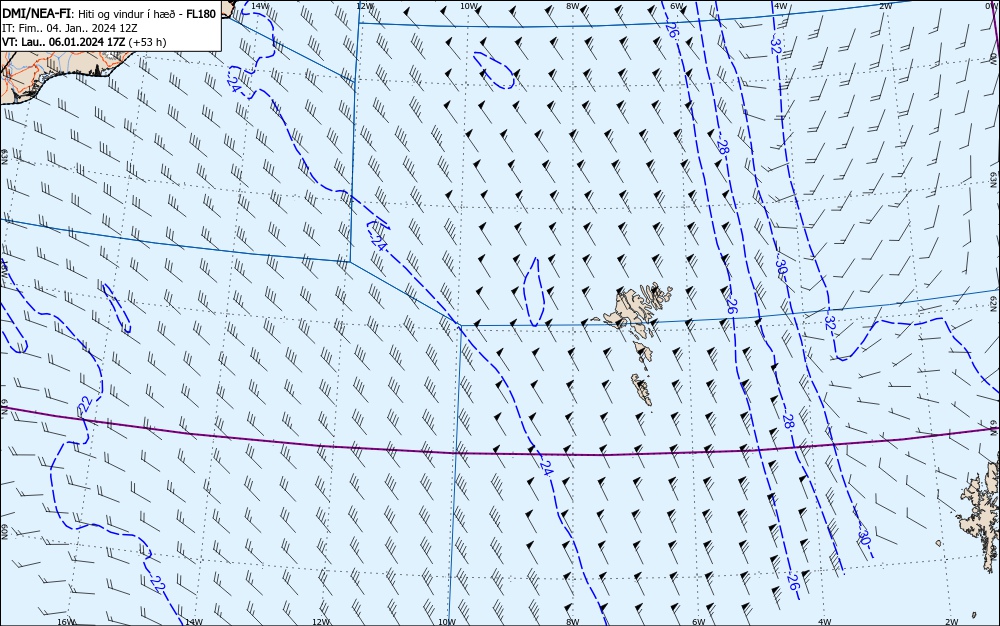The height and width of the screenshot is (626, 1000).
Task: Click the chart title ending in FL180
Action: 109,14
